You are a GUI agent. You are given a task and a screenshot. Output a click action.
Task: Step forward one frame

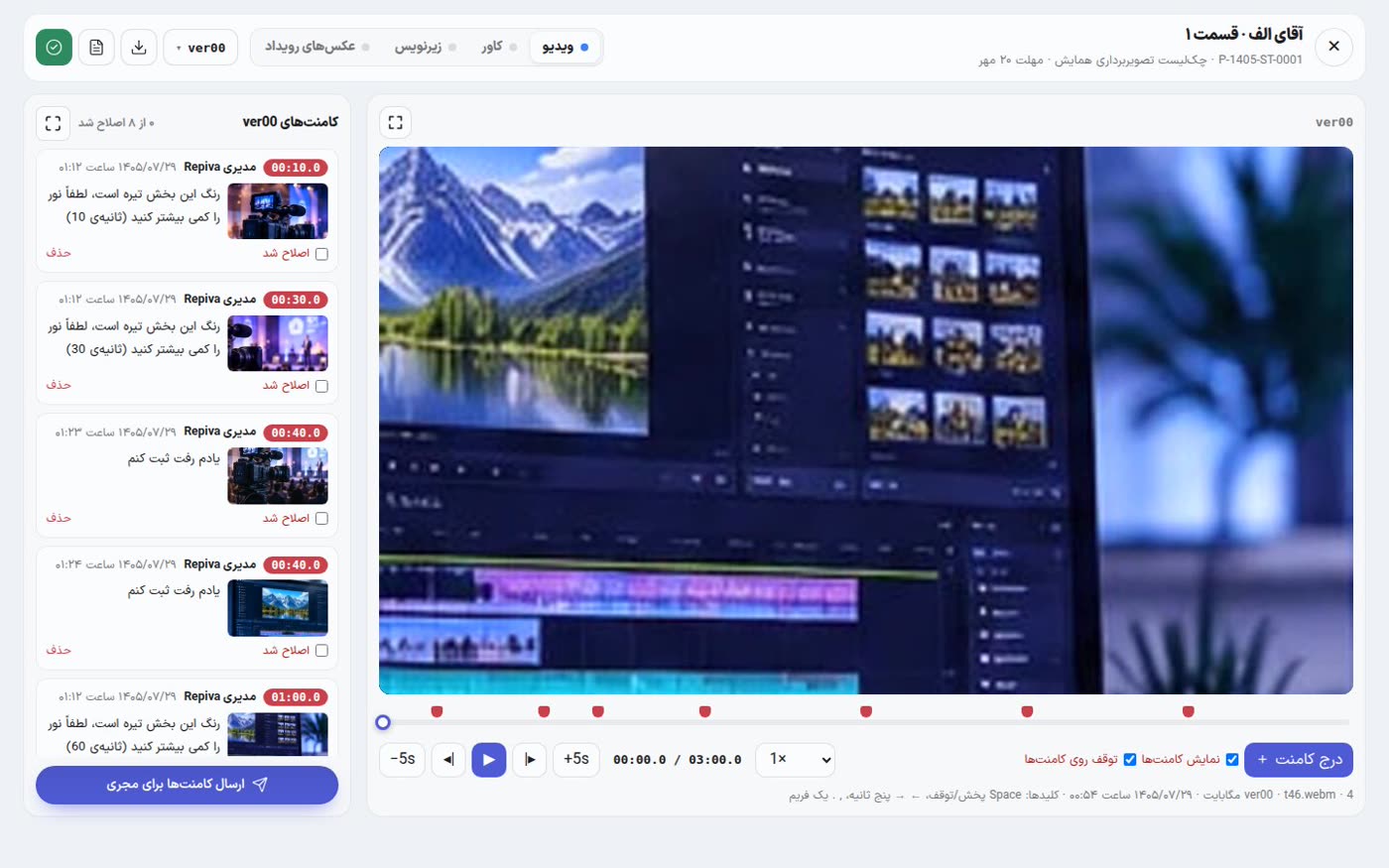pyautogui.click(x=530, y=760)
